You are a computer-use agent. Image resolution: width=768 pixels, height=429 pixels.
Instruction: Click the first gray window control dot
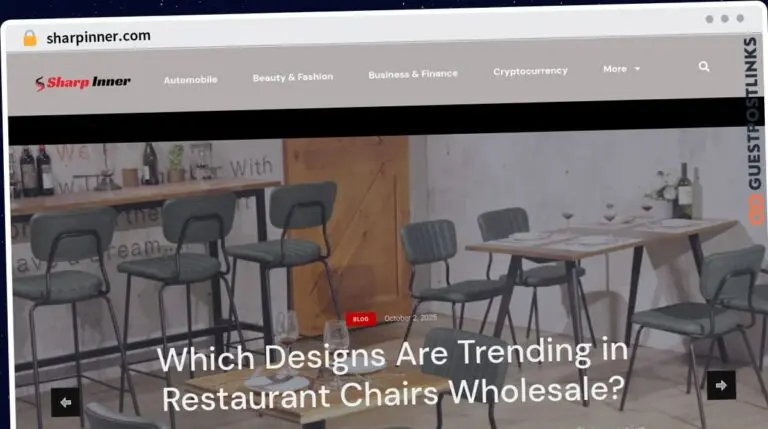pyautogui.click(x=709, y=19)
